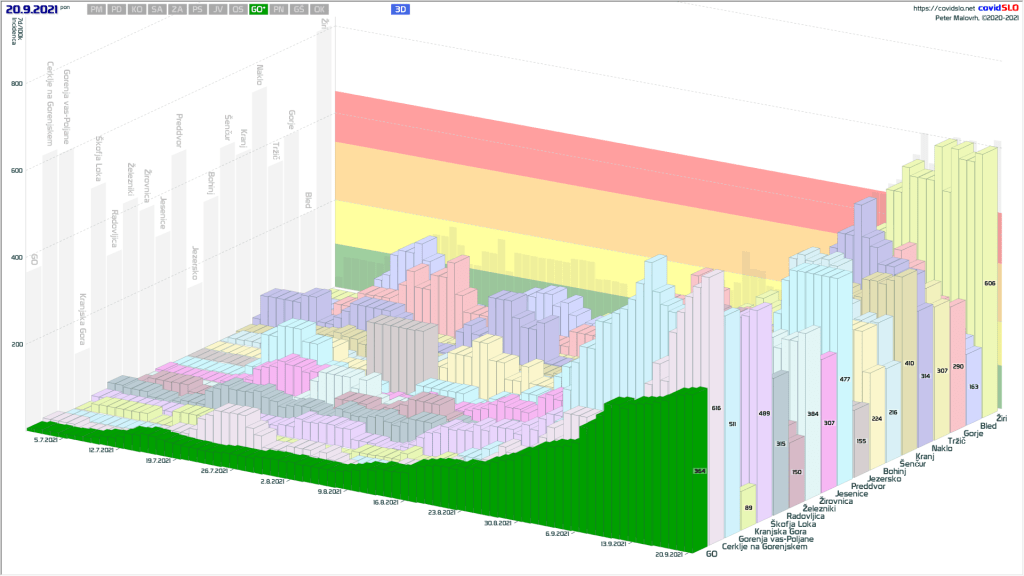
Task: Click the pink 307 bar for Žirovnica
Action: pyautogui.click(x=828, y=423)
